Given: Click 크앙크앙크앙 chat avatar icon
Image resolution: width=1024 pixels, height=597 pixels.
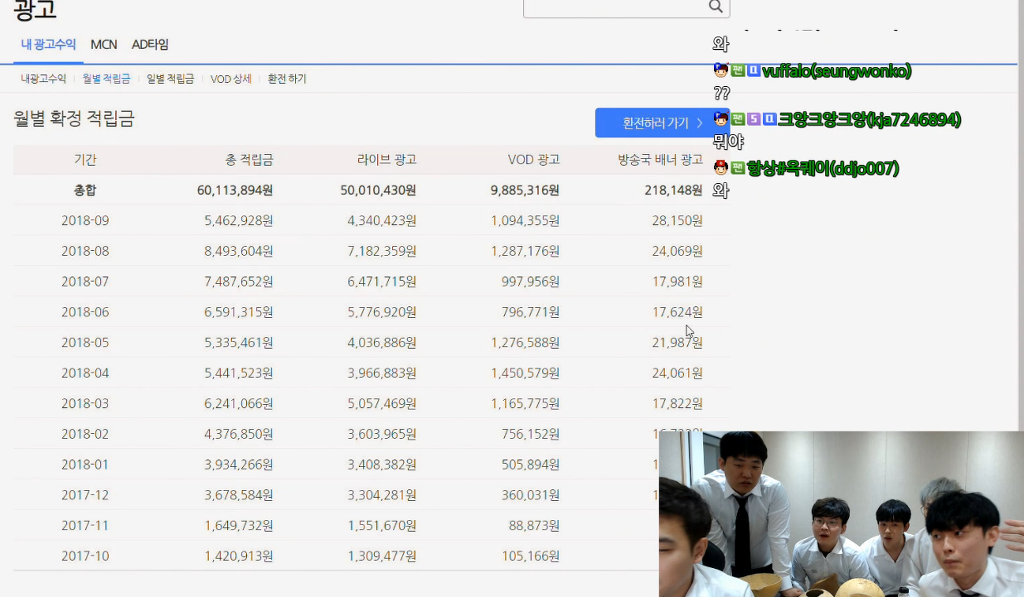Looking at the screenshot, I should [721, 119].
